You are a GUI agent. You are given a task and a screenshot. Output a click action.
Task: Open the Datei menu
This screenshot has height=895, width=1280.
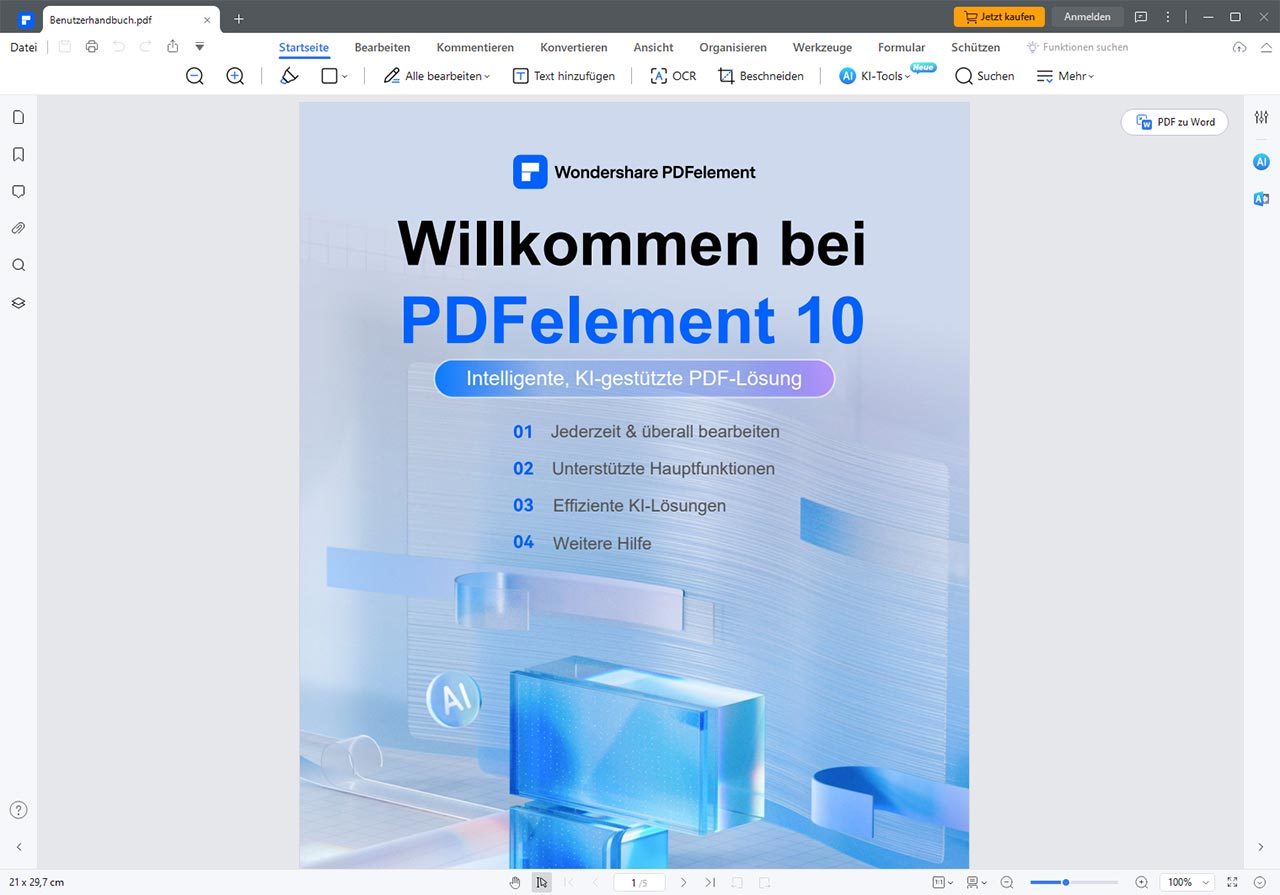coord(23,47)
